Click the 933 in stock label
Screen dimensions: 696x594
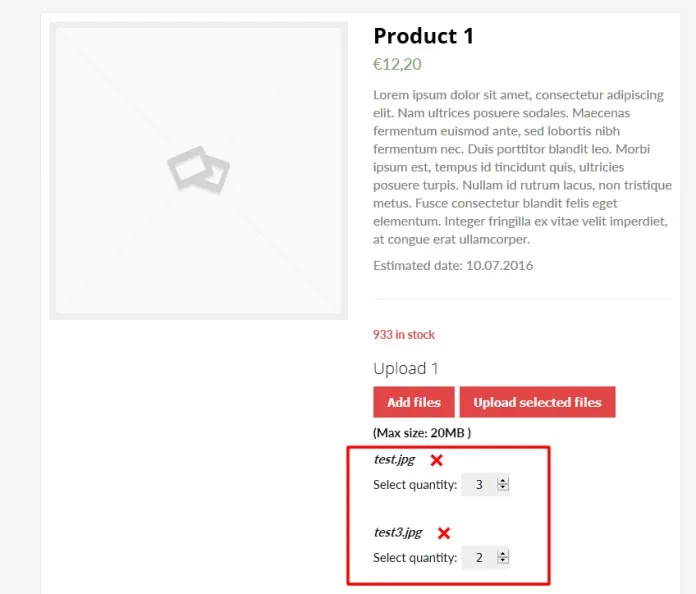pyautogui.click(x=404, y=335)
